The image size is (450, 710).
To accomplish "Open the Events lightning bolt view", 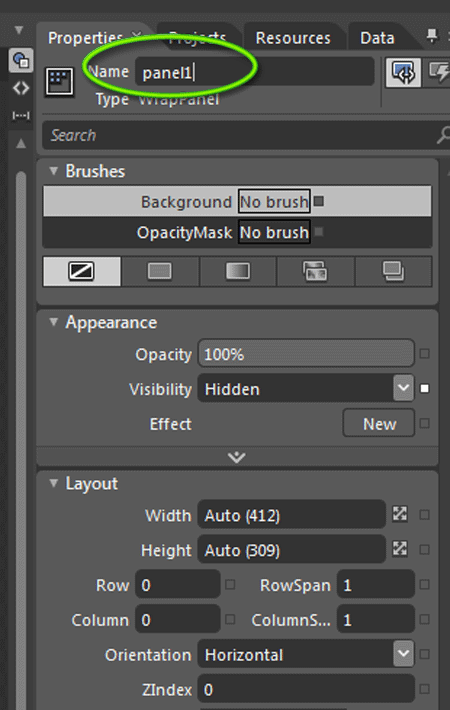I will click(438, 72).
